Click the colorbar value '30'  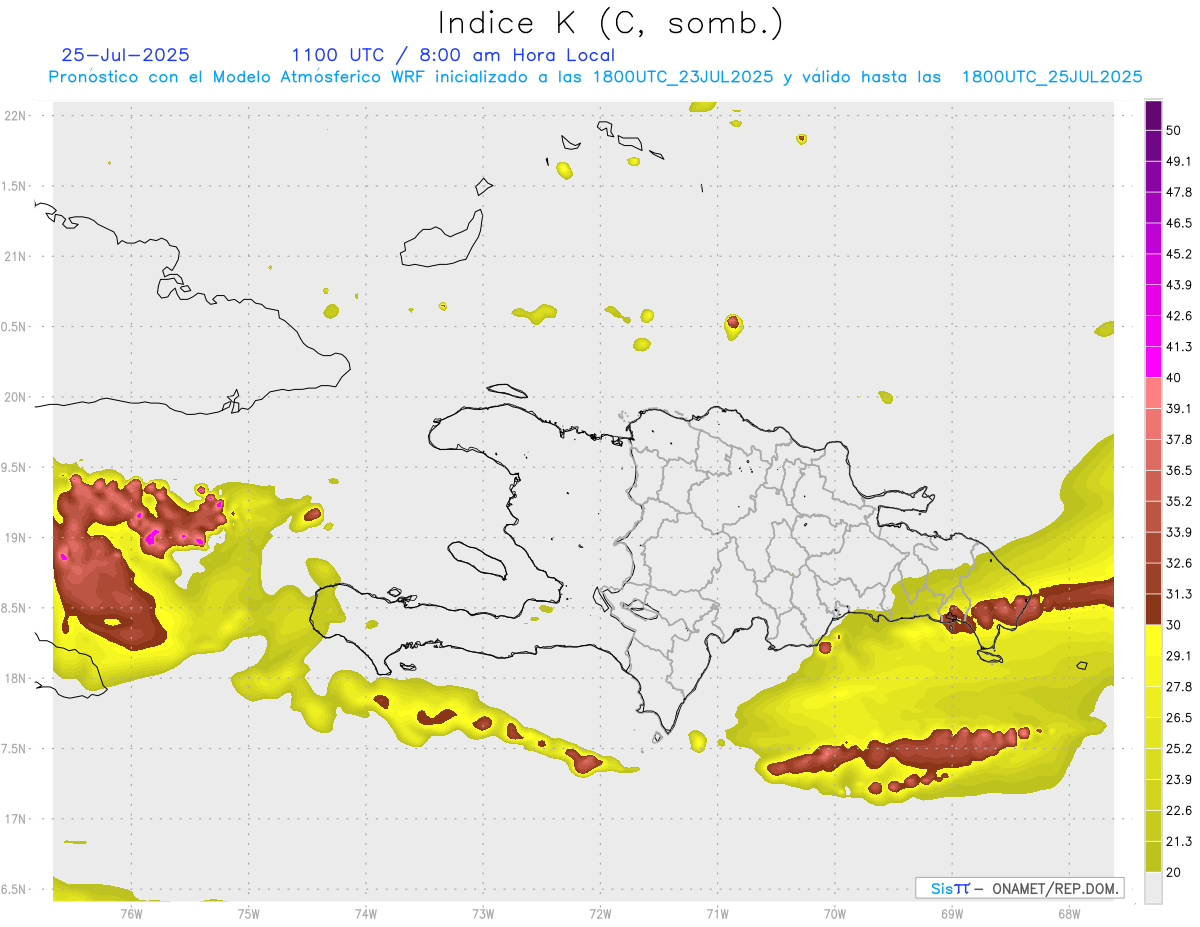click(x=1174, y=625)
